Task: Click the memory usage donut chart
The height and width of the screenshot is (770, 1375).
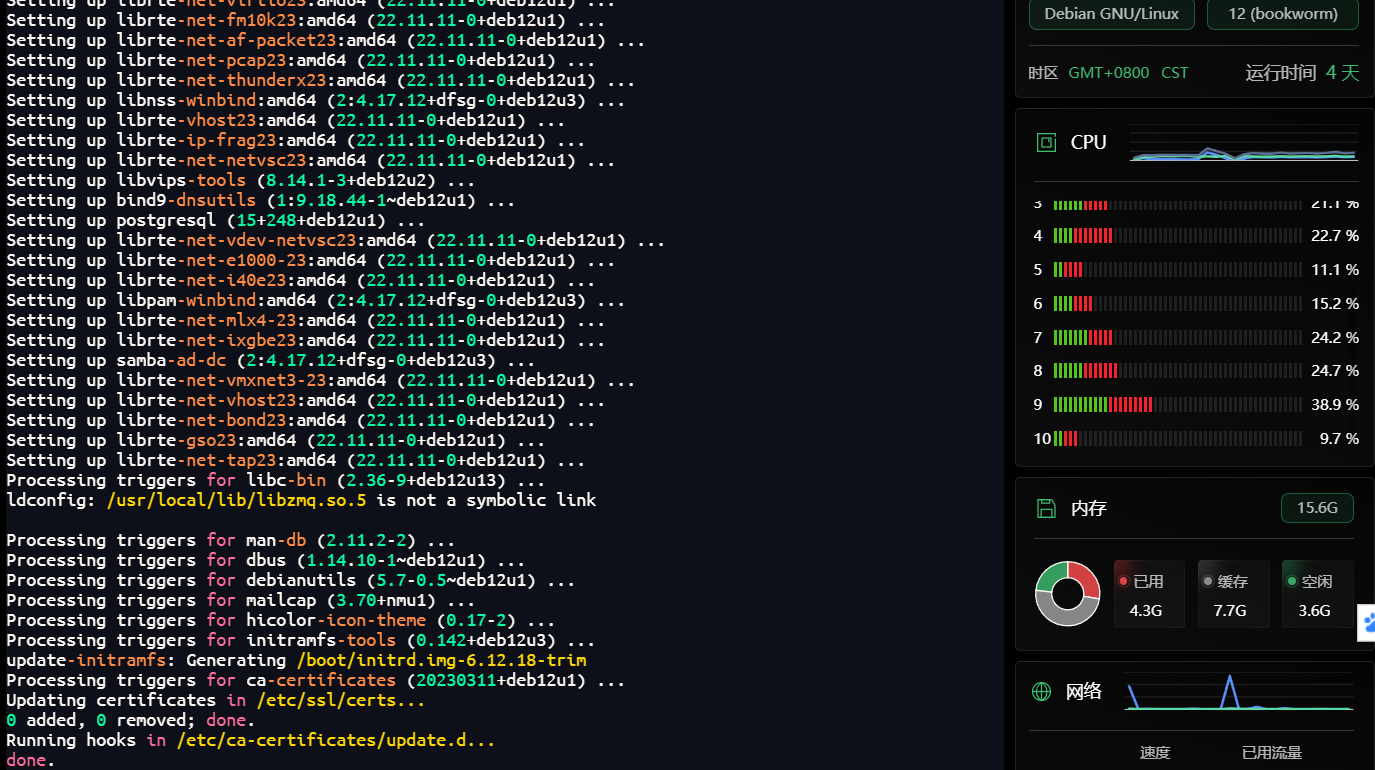Action: (x=1068, y=593)
